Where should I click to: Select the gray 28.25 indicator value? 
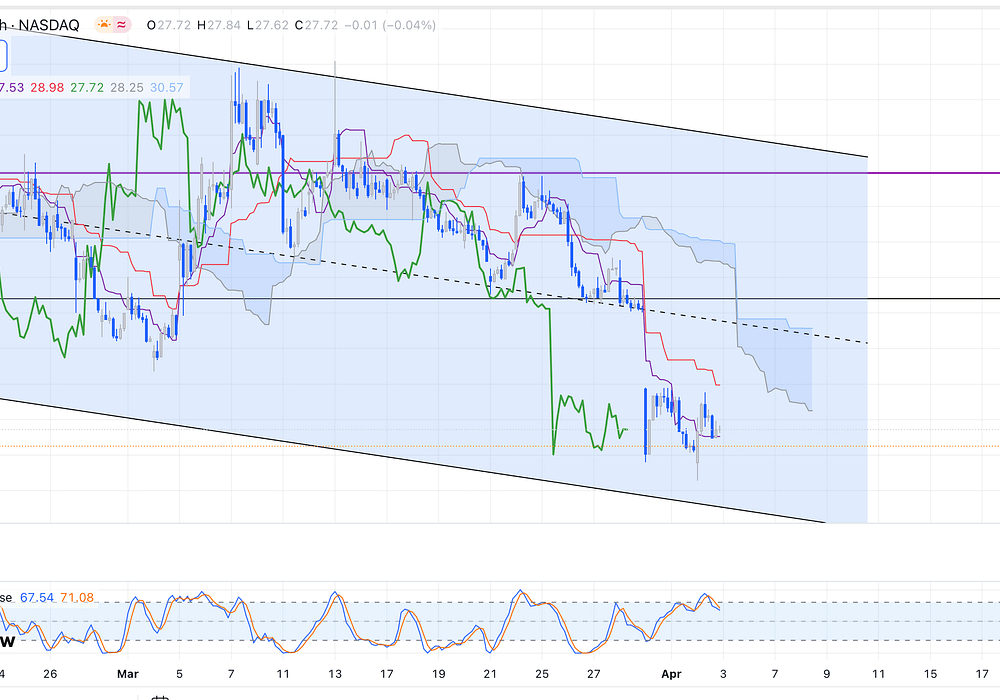(x=127, y=88)
